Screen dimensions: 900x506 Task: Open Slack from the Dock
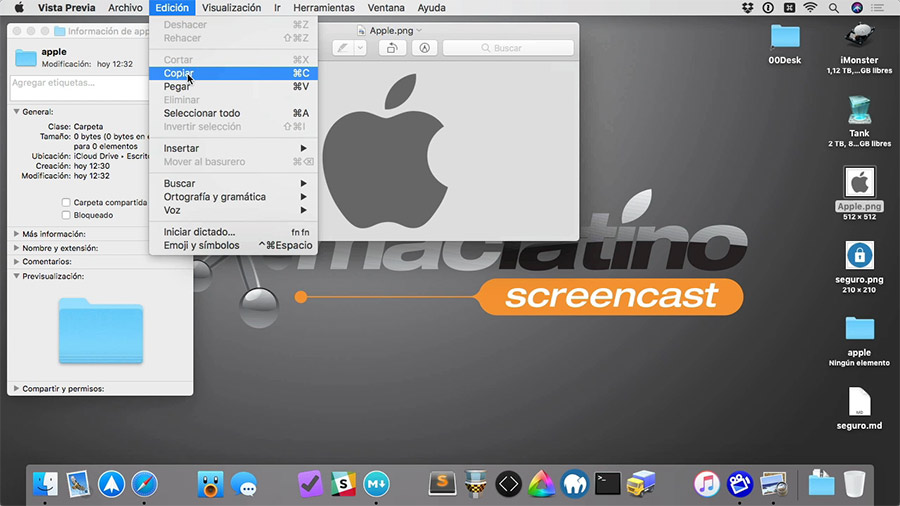343,484
